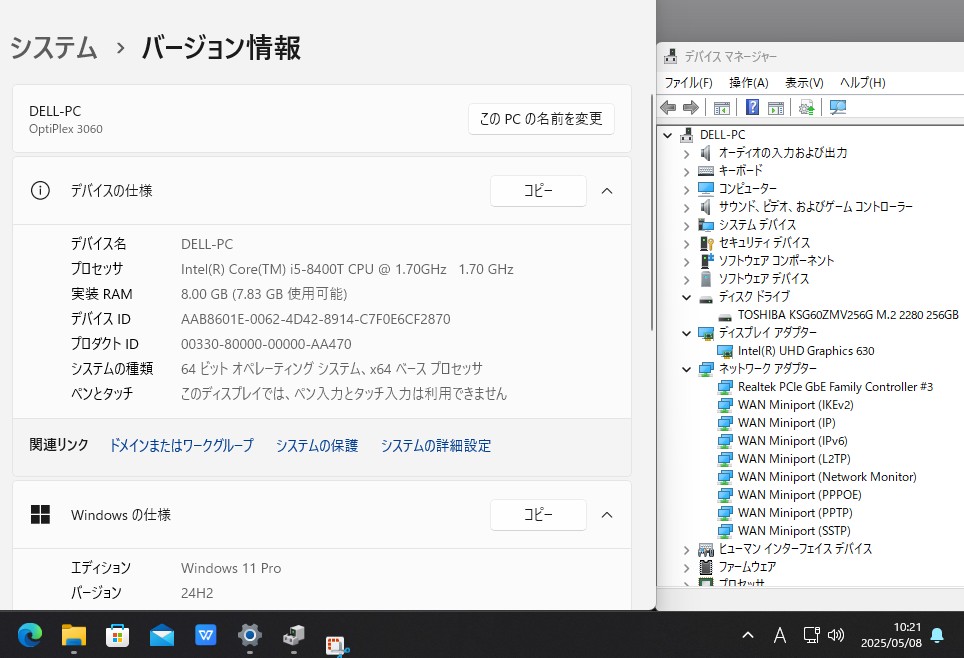964x658 pixels.
Task: Click the Settings window vertical scrollbar
Action: coord(652,212)
